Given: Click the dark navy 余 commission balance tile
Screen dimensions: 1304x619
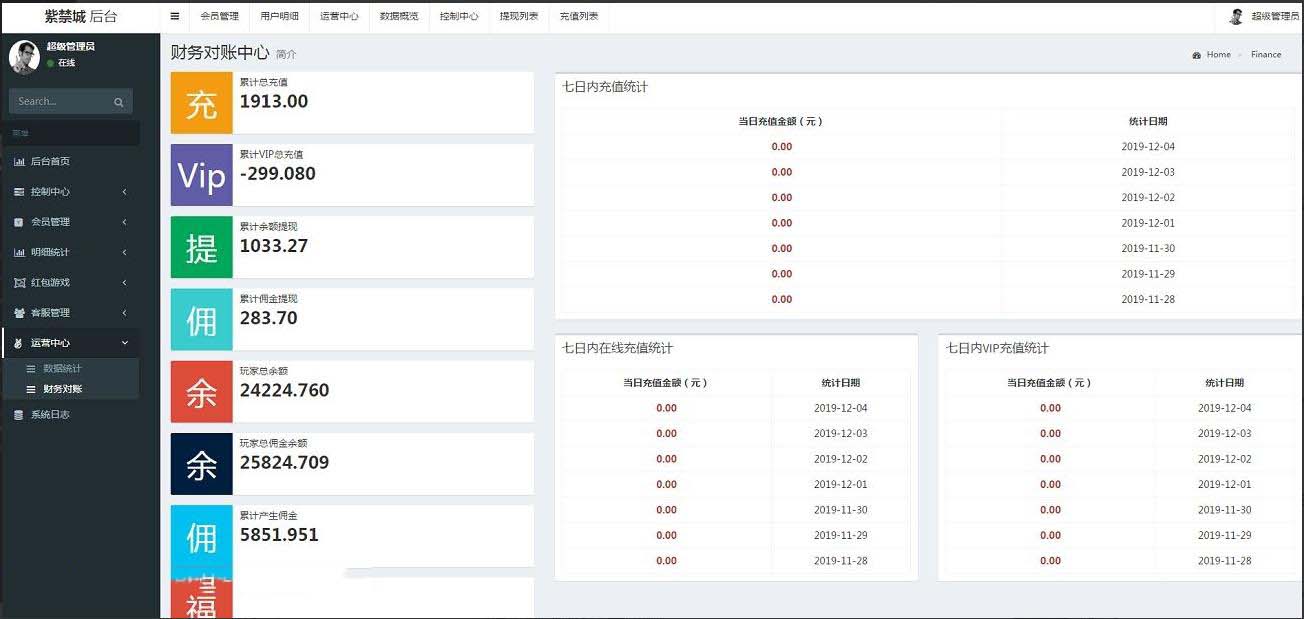Looking at the screenshot, I should tap(201, 463).
